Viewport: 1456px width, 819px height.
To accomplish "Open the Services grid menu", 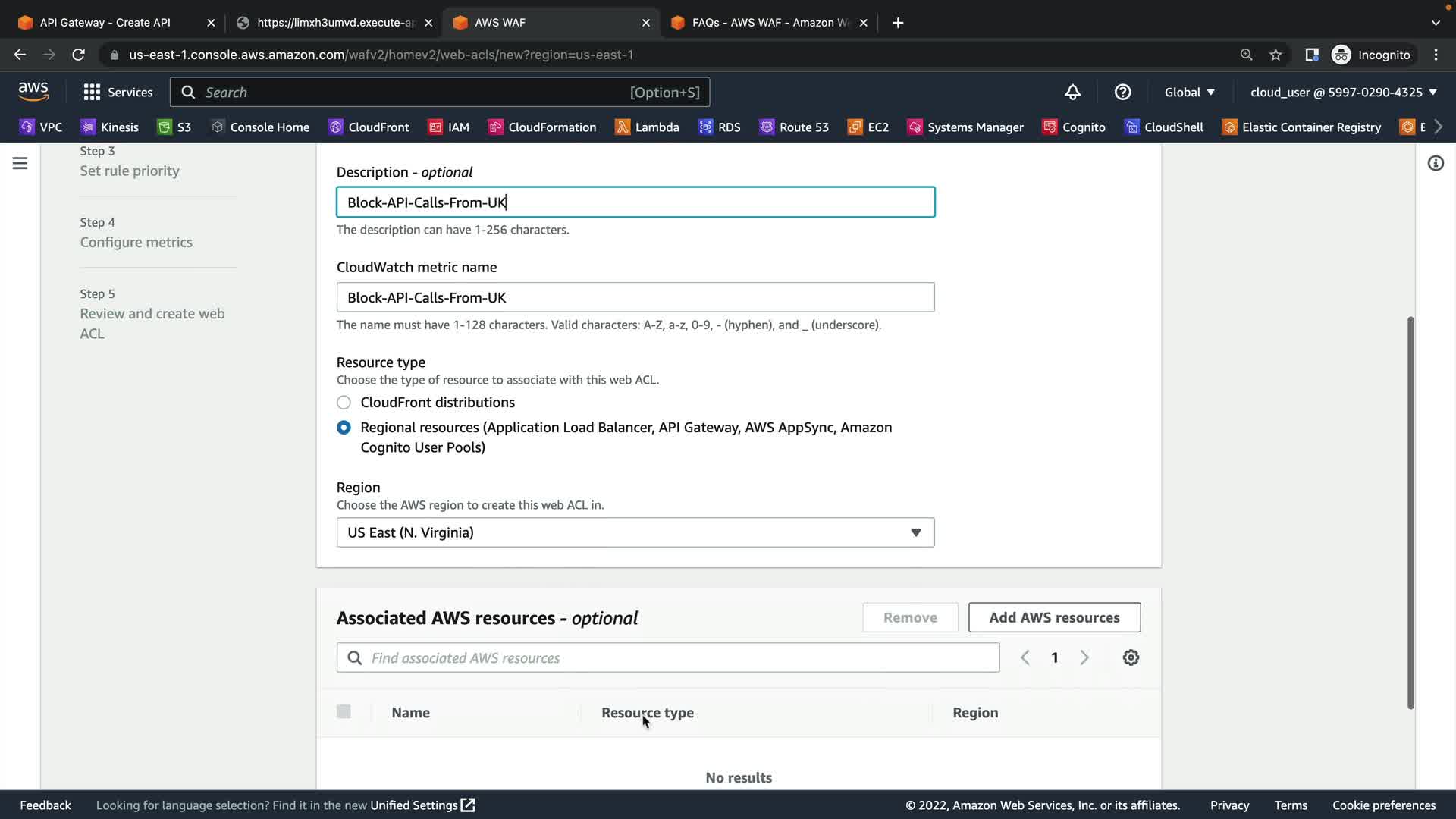I will pos(118,93).
